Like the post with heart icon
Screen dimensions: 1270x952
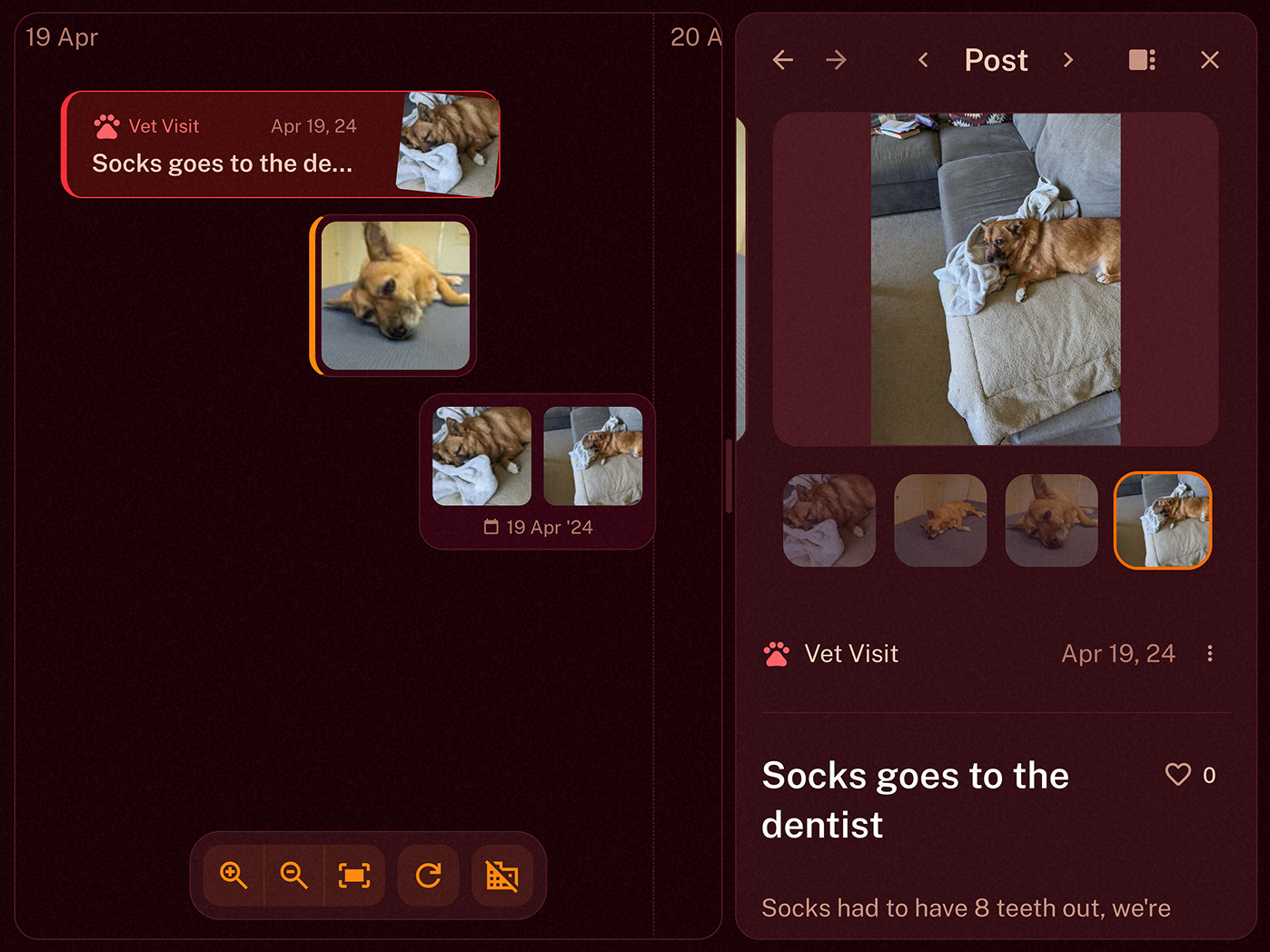click(x=1178, y=774)
